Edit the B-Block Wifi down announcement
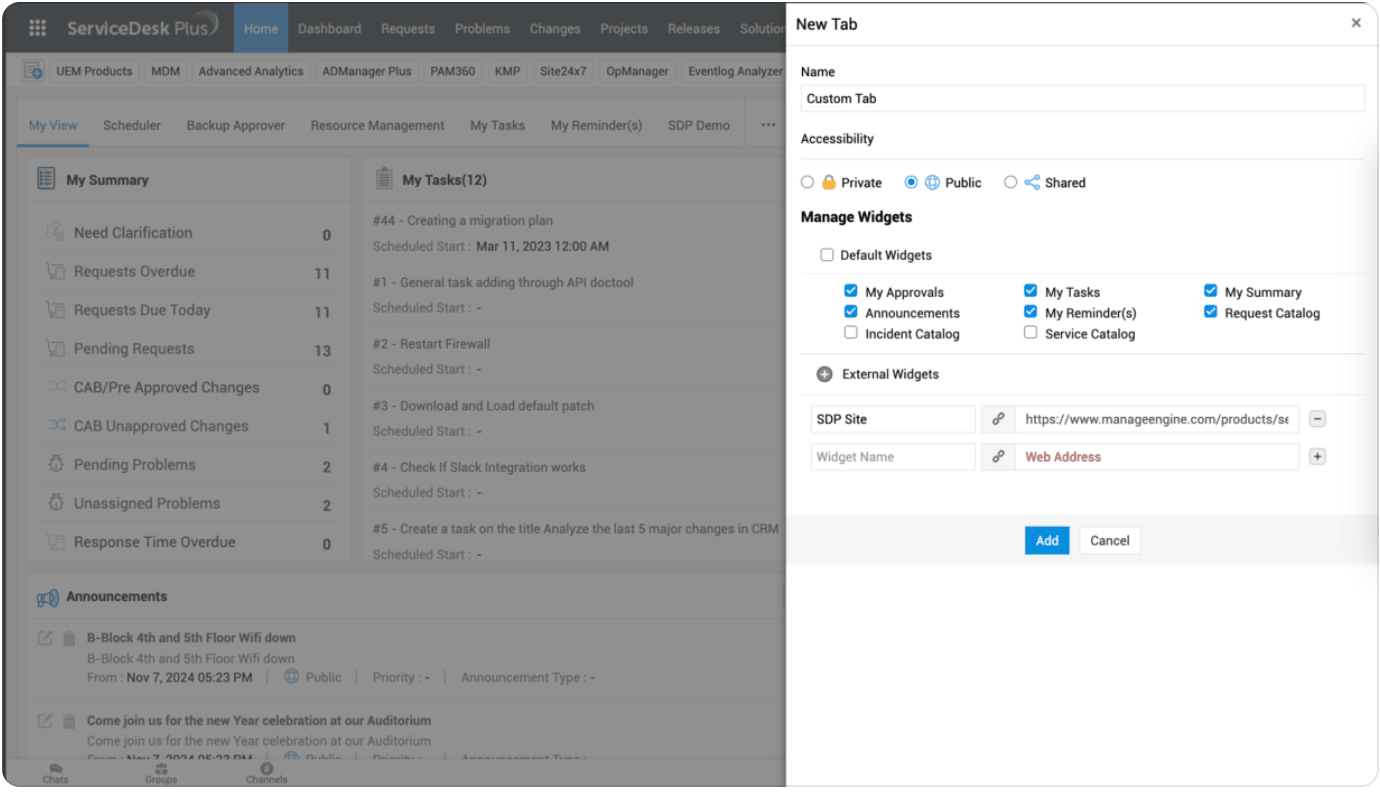The width and height of the screenshot is (1380, 794). pyautogui.click(x=45, y=638)
